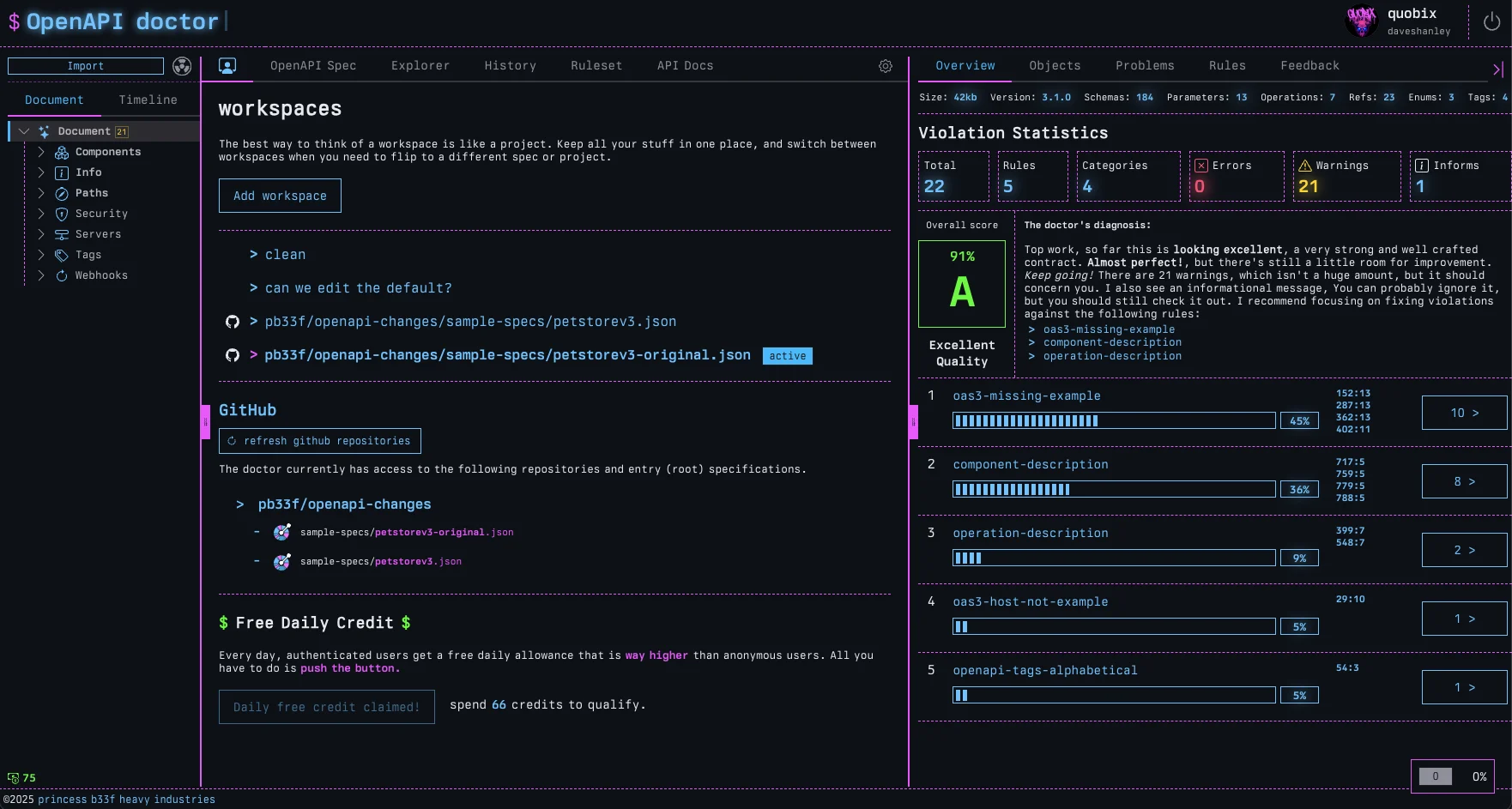This screenshot has width=1512, height=809.
Task: Expand the Paths tree node
Action: coord(40,193)
